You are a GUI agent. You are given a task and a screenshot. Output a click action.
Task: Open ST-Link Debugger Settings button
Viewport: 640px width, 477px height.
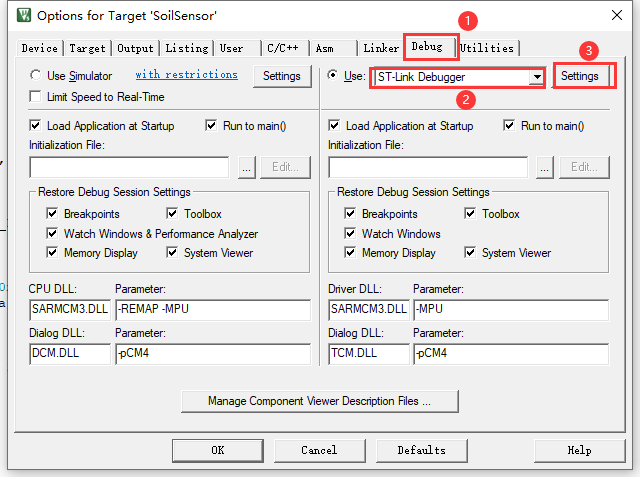(x=580, y=76)
